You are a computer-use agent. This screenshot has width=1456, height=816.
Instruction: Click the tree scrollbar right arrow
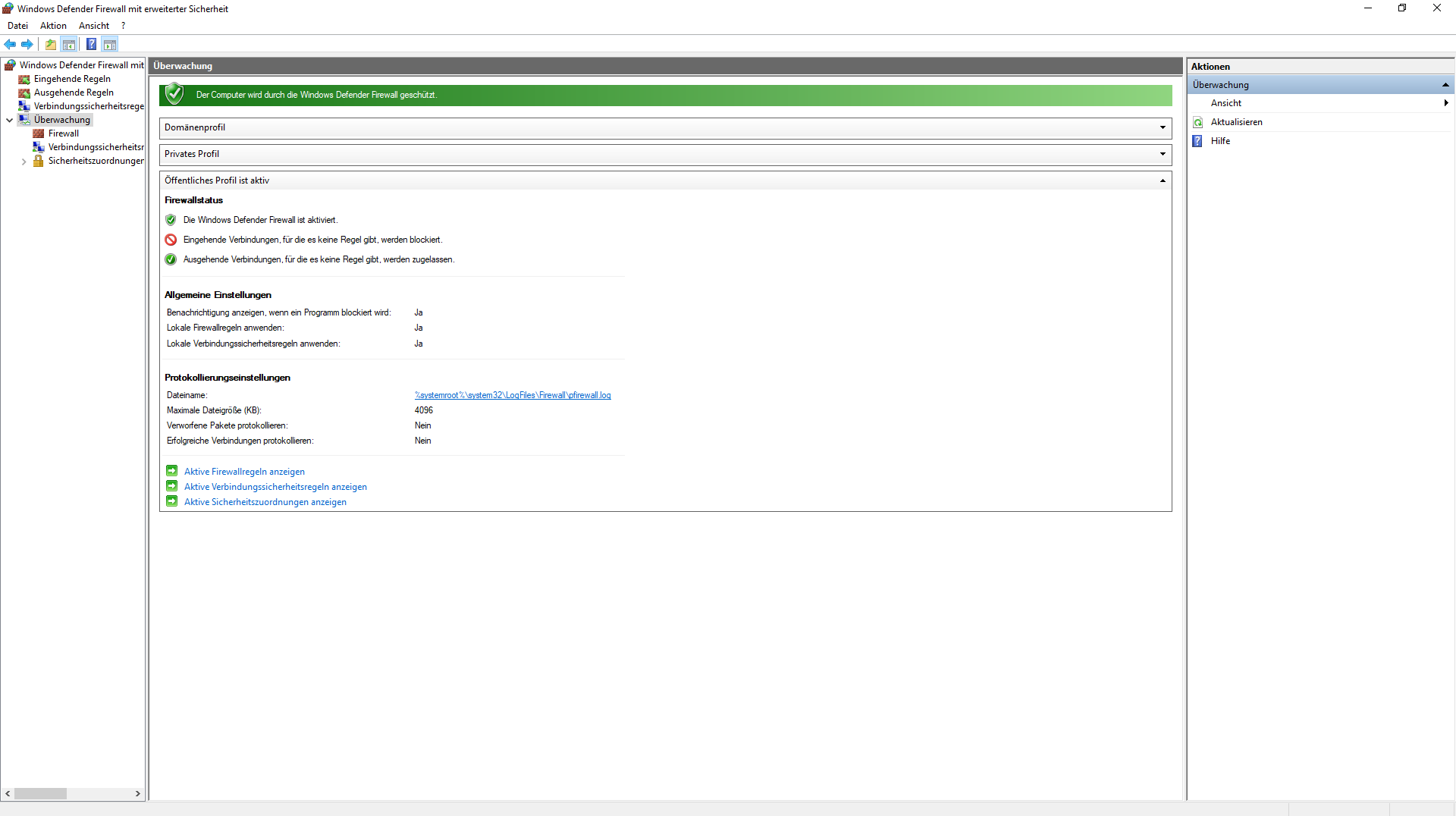point(137,793)
